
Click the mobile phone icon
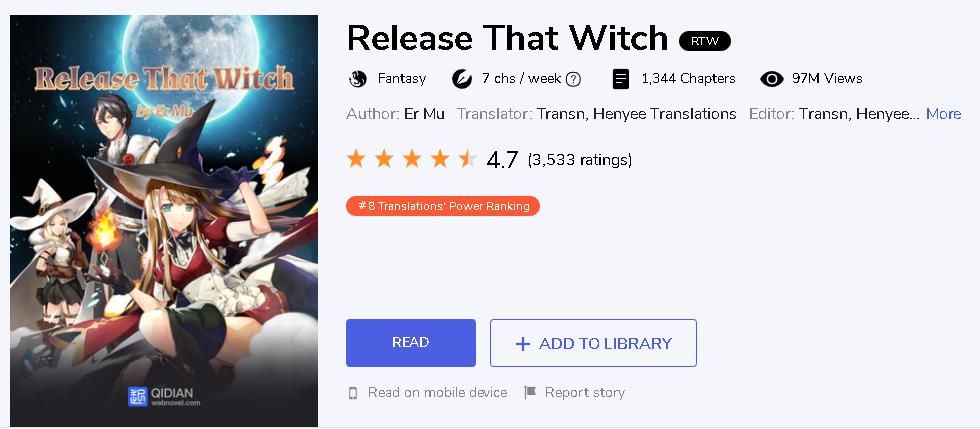353,393
